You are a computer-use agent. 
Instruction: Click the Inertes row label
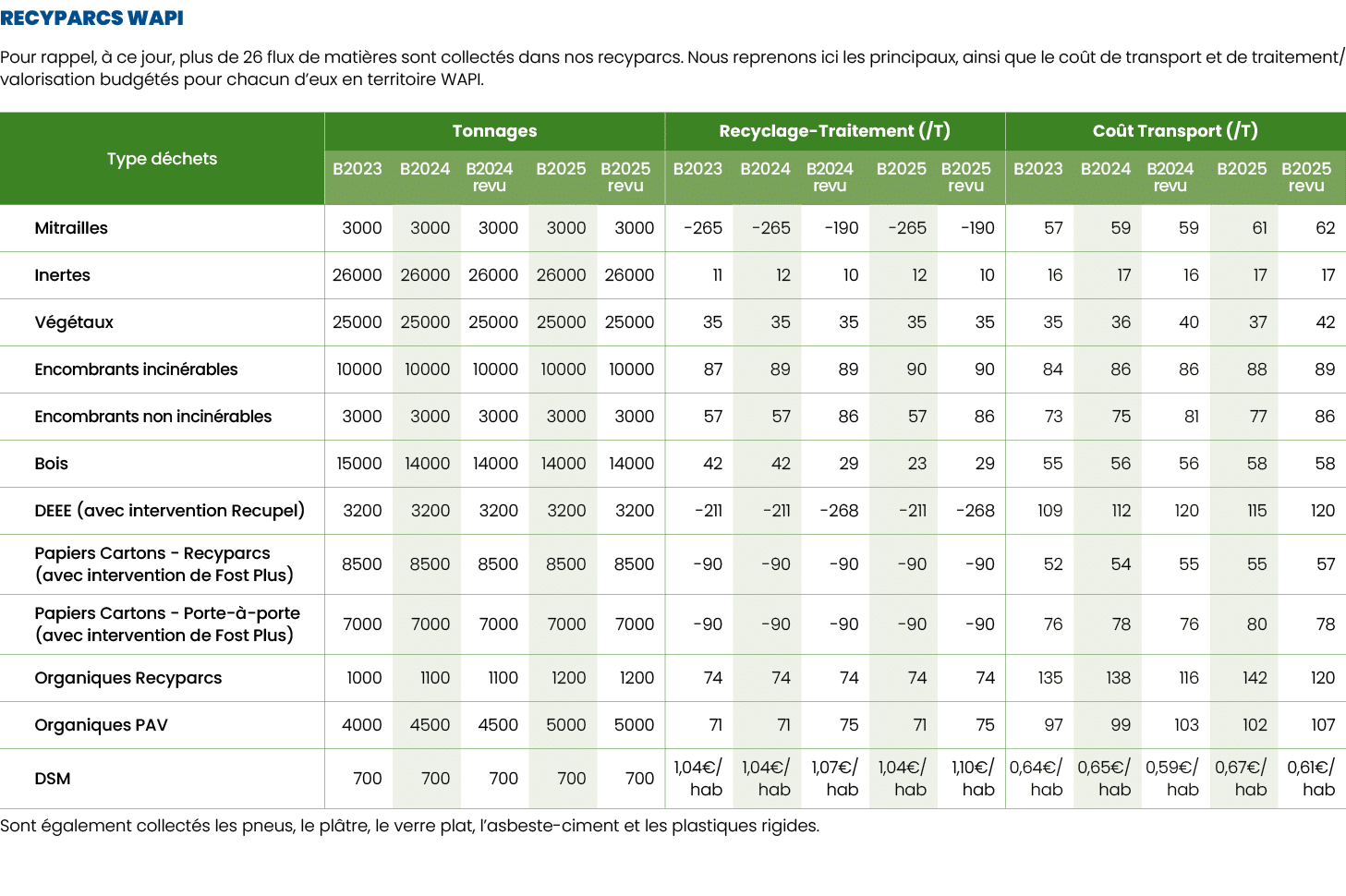(x=62, y=275)
